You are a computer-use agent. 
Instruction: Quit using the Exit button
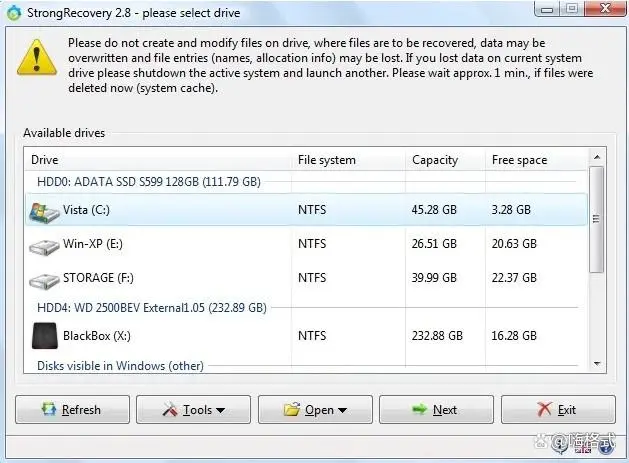[x=558, y=410]
